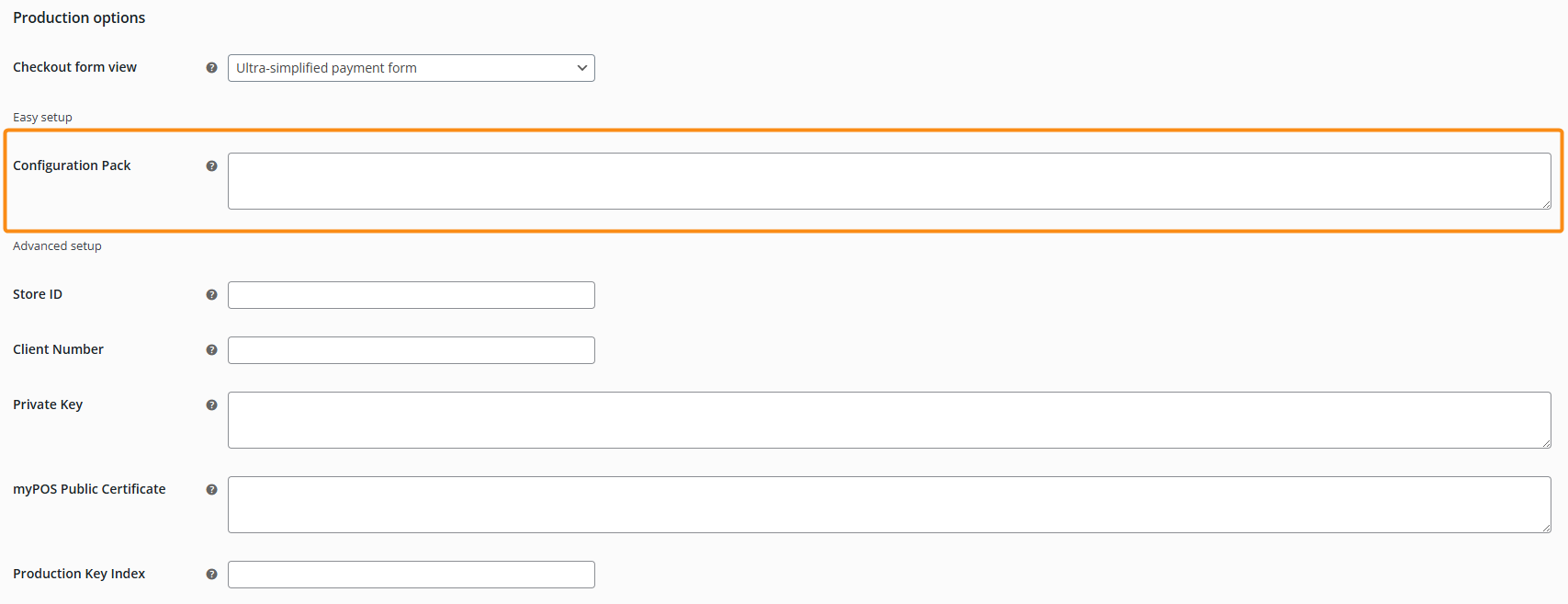This screenshot has height=604, width=1568.
Task: Click Configuration Pack help tooltip icon
Action: click(211, 166)
